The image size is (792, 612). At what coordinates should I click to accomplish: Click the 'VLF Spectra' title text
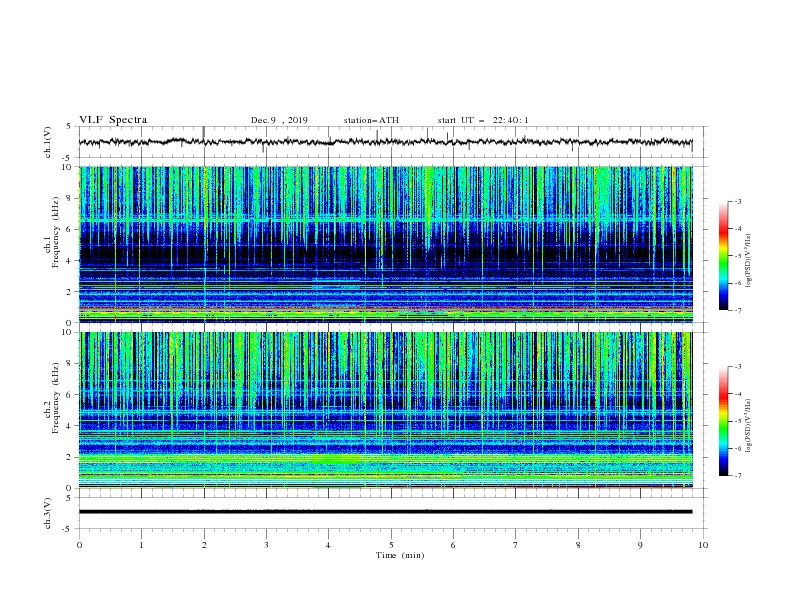pos(113,120)
